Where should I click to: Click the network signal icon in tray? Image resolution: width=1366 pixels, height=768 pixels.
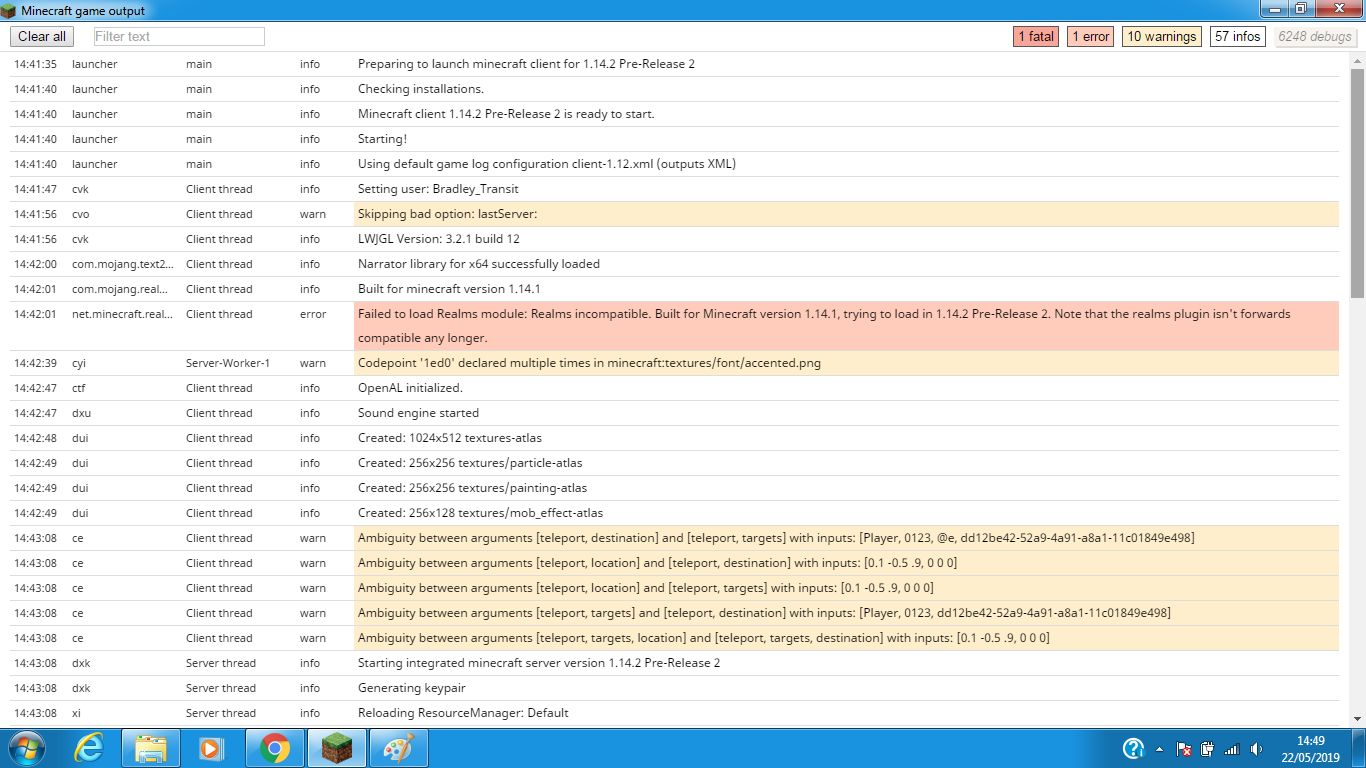[1232, 749]
